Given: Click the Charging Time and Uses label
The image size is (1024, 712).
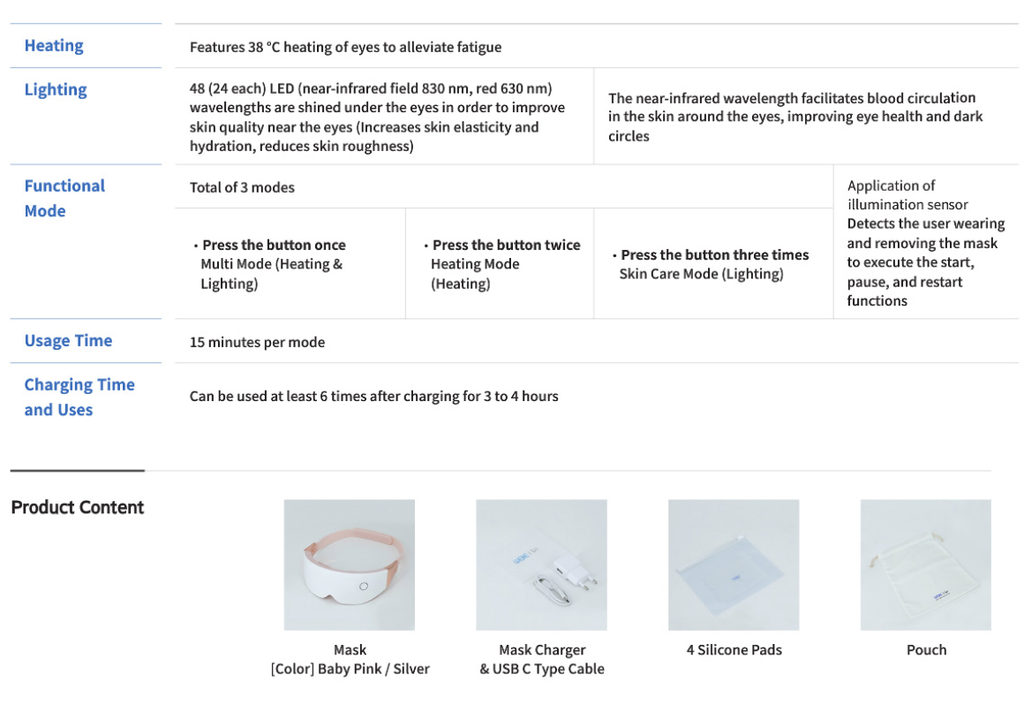Looking at the screenshot, I should tap(80, 397).
